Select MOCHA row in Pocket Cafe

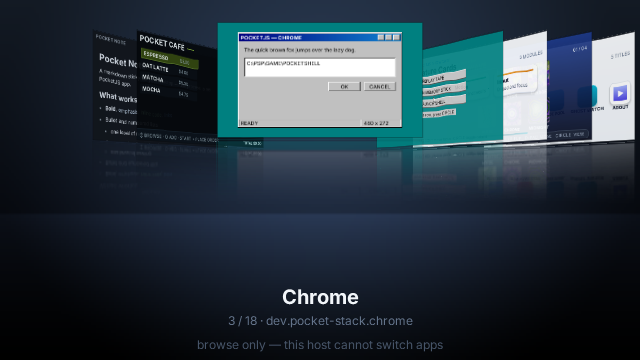[x=169, y=91]
